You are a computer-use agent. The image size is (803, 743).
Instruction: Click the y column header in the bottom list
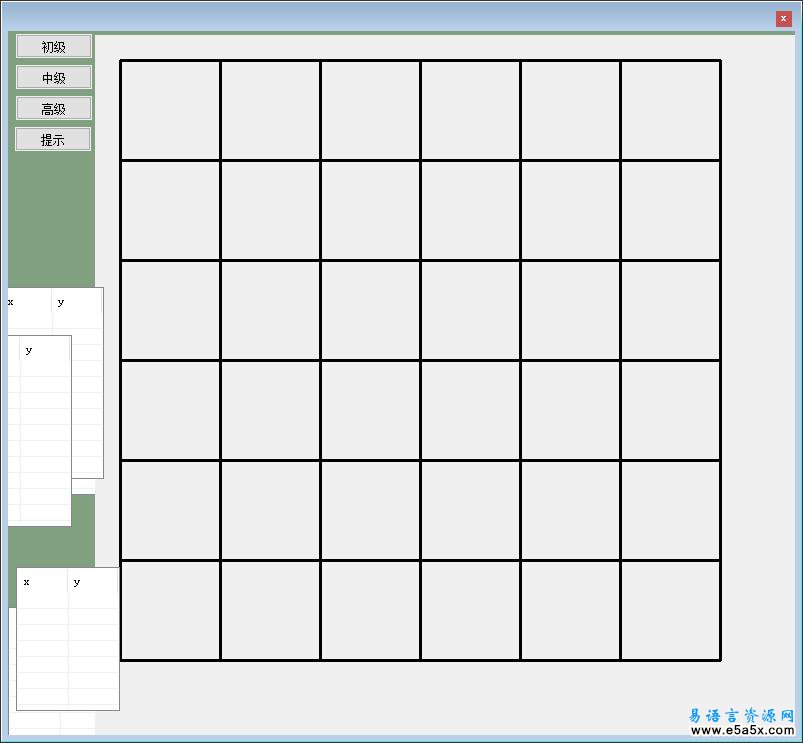(92, 582)
